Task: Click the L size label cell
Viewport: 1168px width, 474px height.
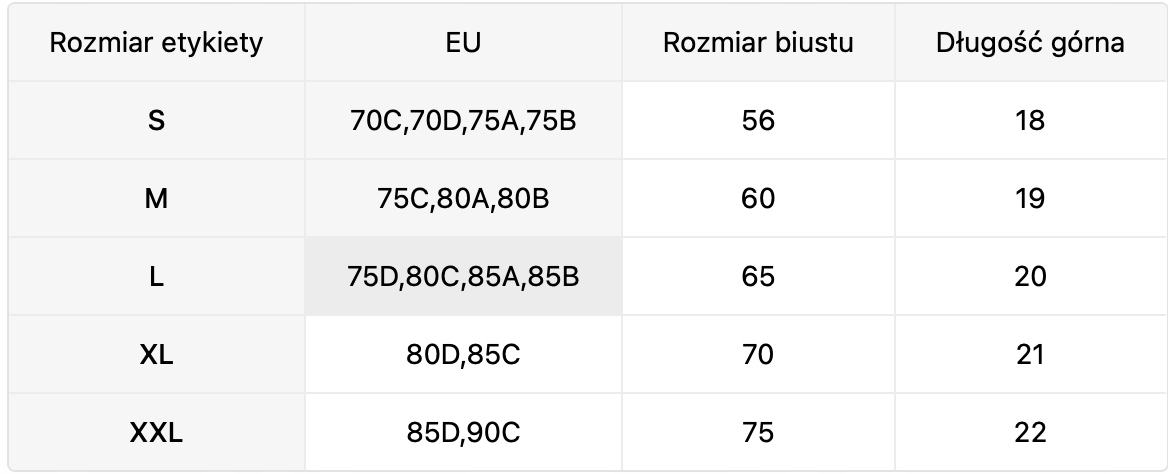Action: click(x=156, y=277)
